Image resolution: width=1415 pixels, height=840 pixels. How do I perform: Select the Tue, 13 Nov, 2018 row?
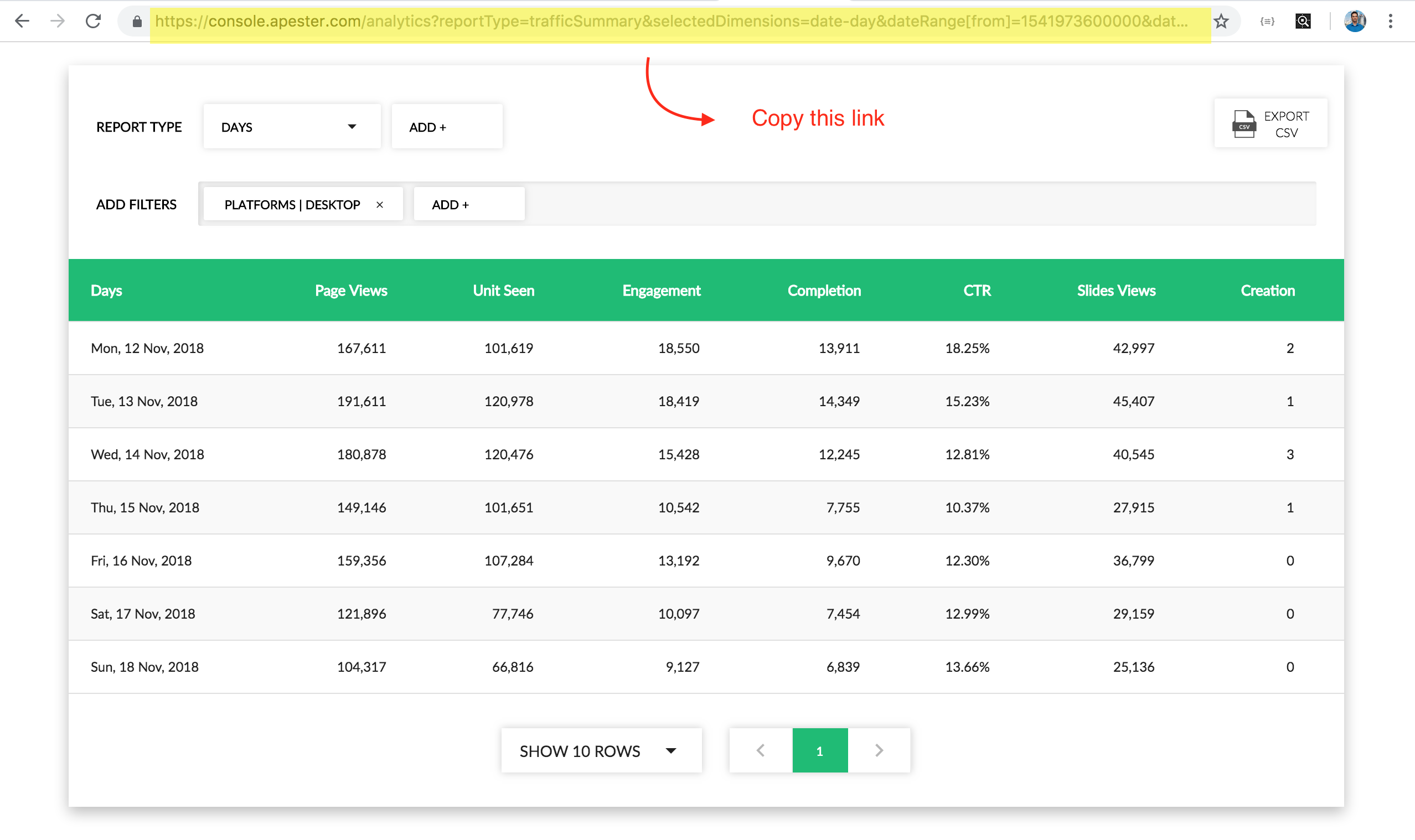[706, 401]
